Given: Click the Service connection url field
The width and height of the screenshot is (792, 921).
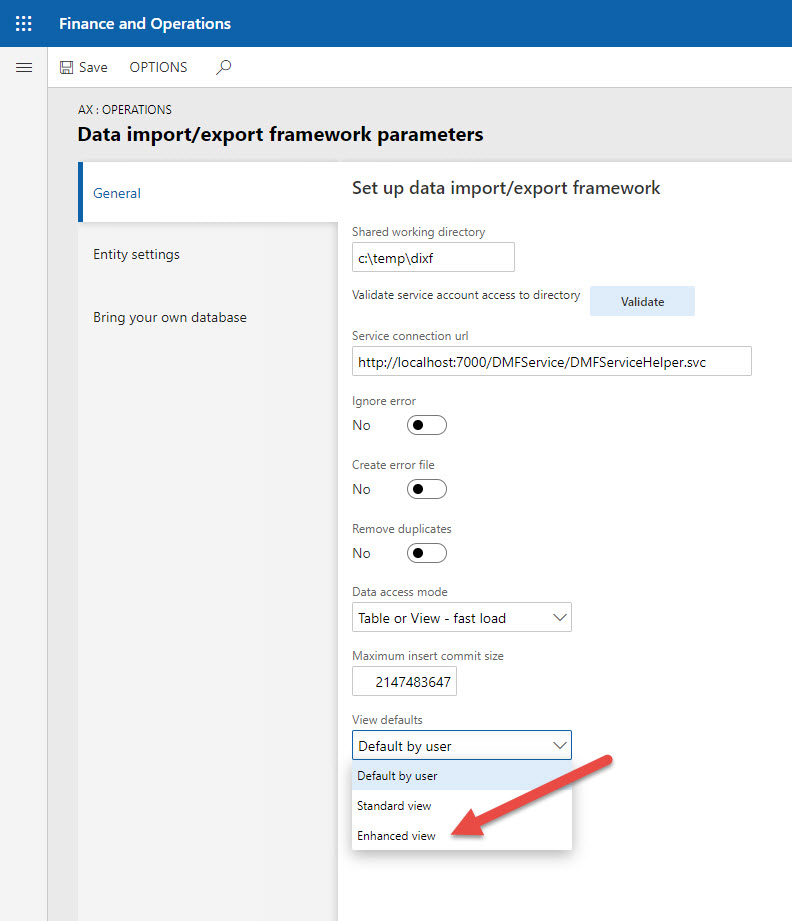Looking at the screenshot, I should tap(552, 361).
